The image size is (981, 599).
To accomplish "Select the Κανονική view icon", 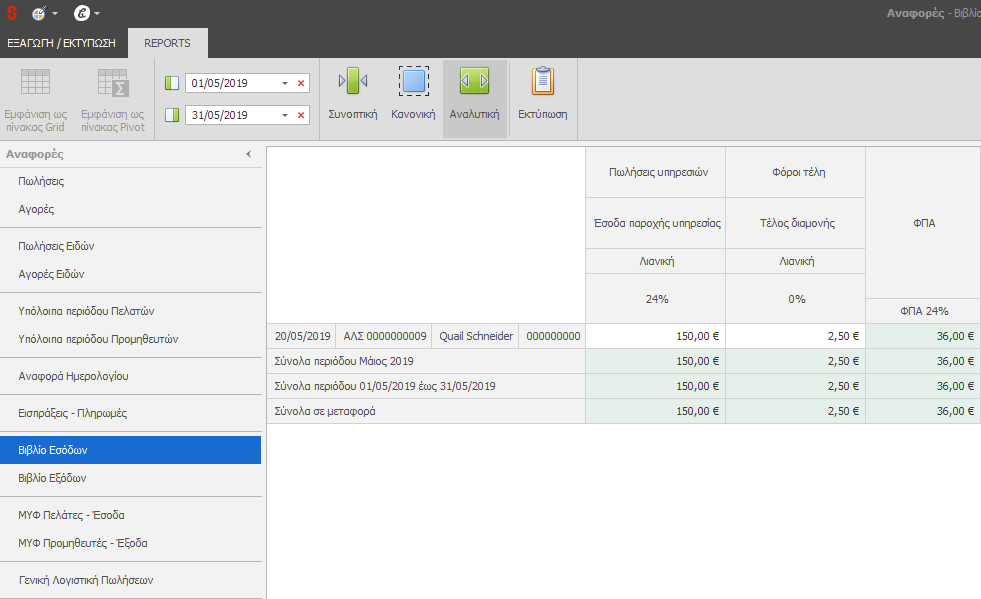I will click(413, 81).
